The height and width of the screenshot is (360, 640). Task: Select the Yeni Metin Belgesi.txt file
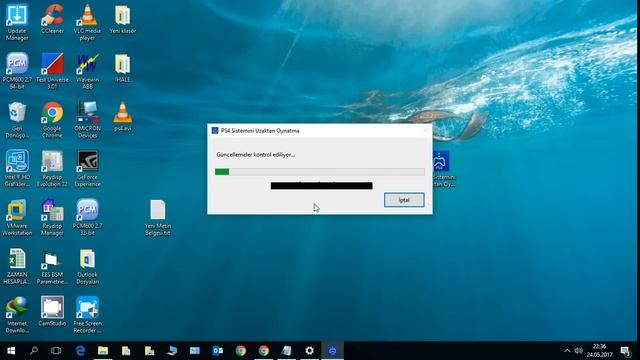pos(158,217)
